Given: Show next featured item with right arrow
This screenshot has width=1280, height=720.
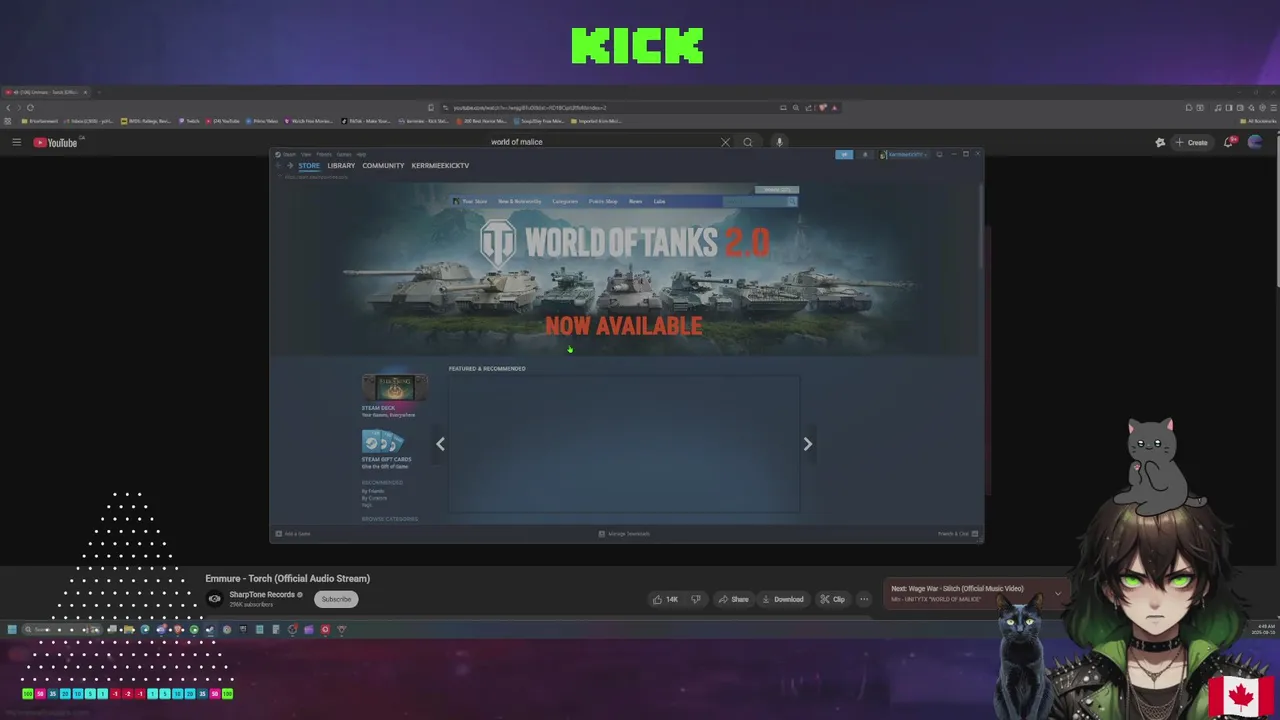Looking at the screenshot, I should tap(808, 444).
